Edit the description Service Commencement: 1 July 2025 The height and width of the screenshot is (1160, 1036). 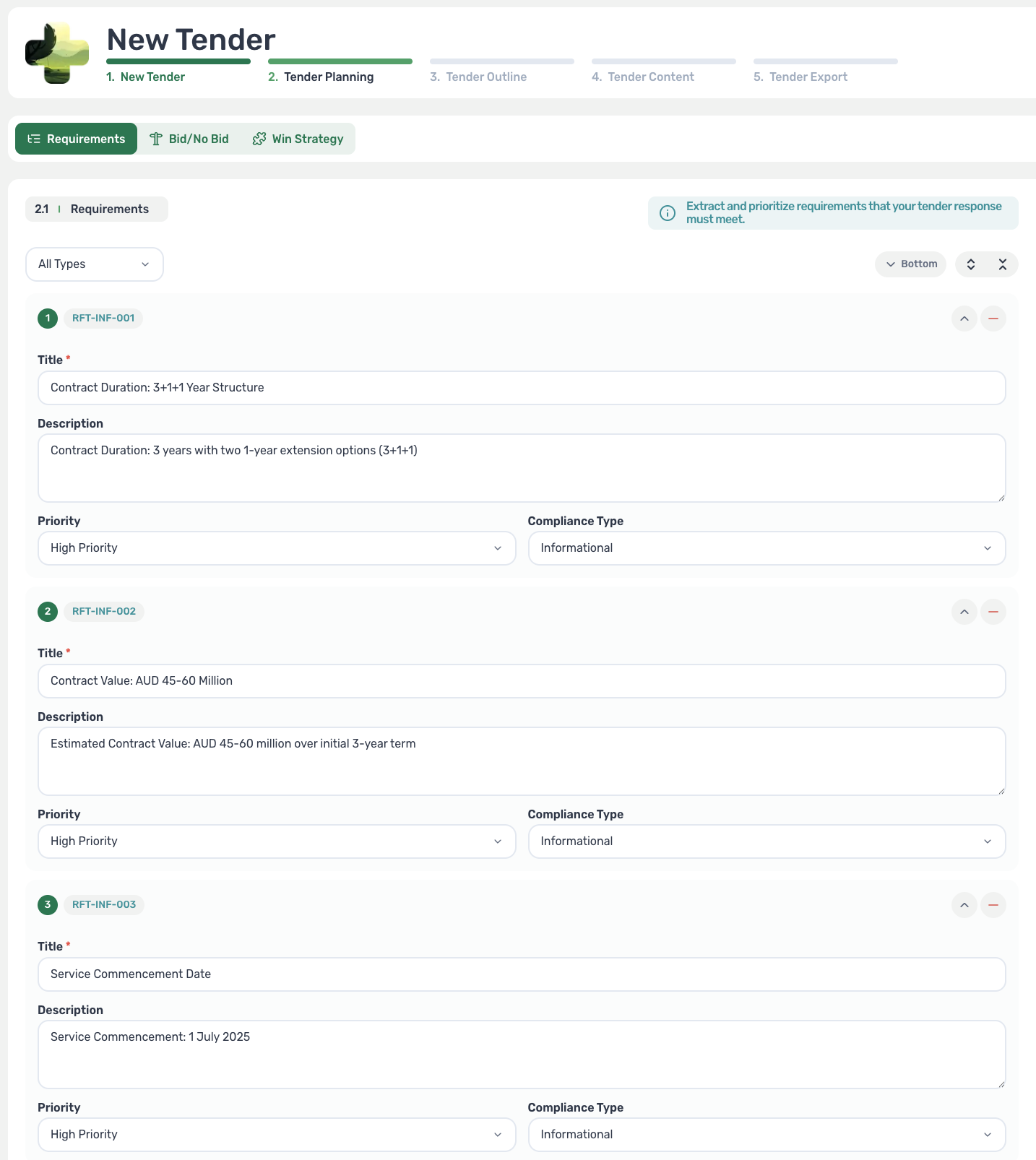pos(522,1055)
